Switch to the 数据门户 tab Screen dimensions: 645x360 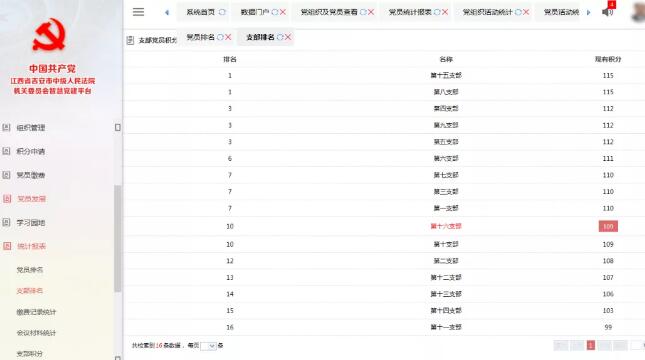255,12
